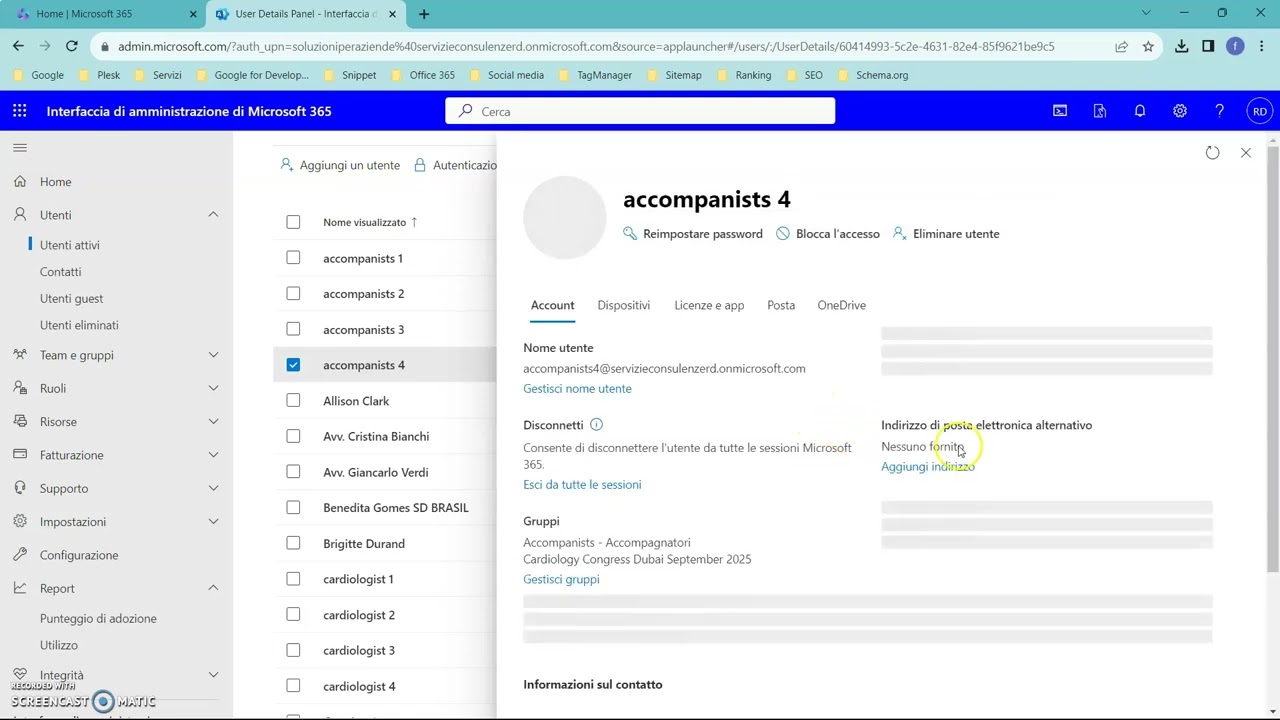Close the user details panel
The width and height of the screenshot is (1280, 720).
(x=1245, y=153)
